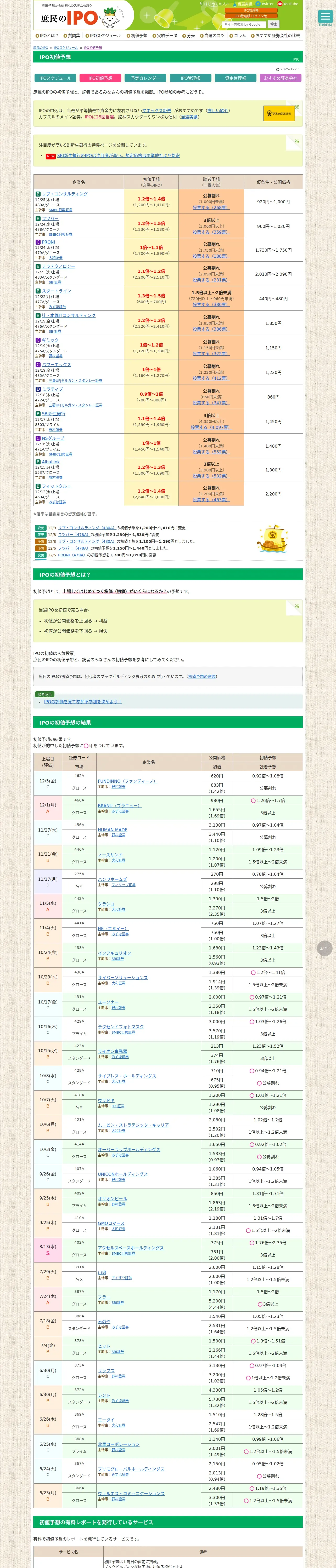Click rating C badge beside PRONI
The image size is (336, 1568).
tap(38, 242)
